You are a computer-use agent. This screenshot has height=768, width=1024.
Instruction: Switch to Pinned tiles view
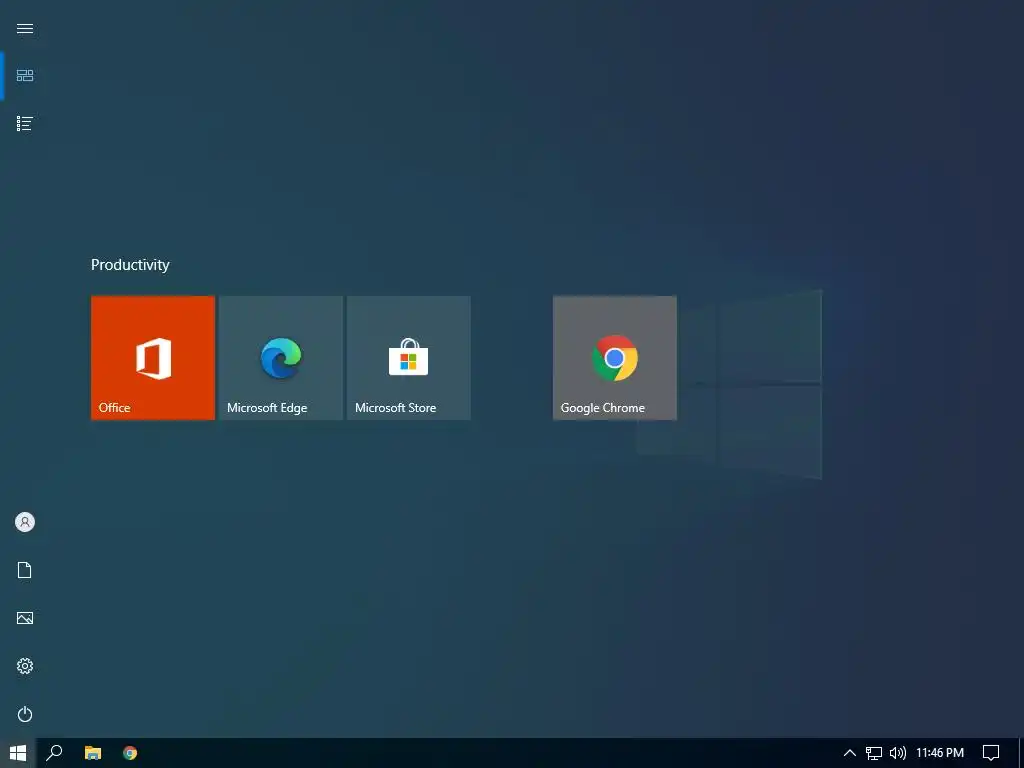[25, 76]
